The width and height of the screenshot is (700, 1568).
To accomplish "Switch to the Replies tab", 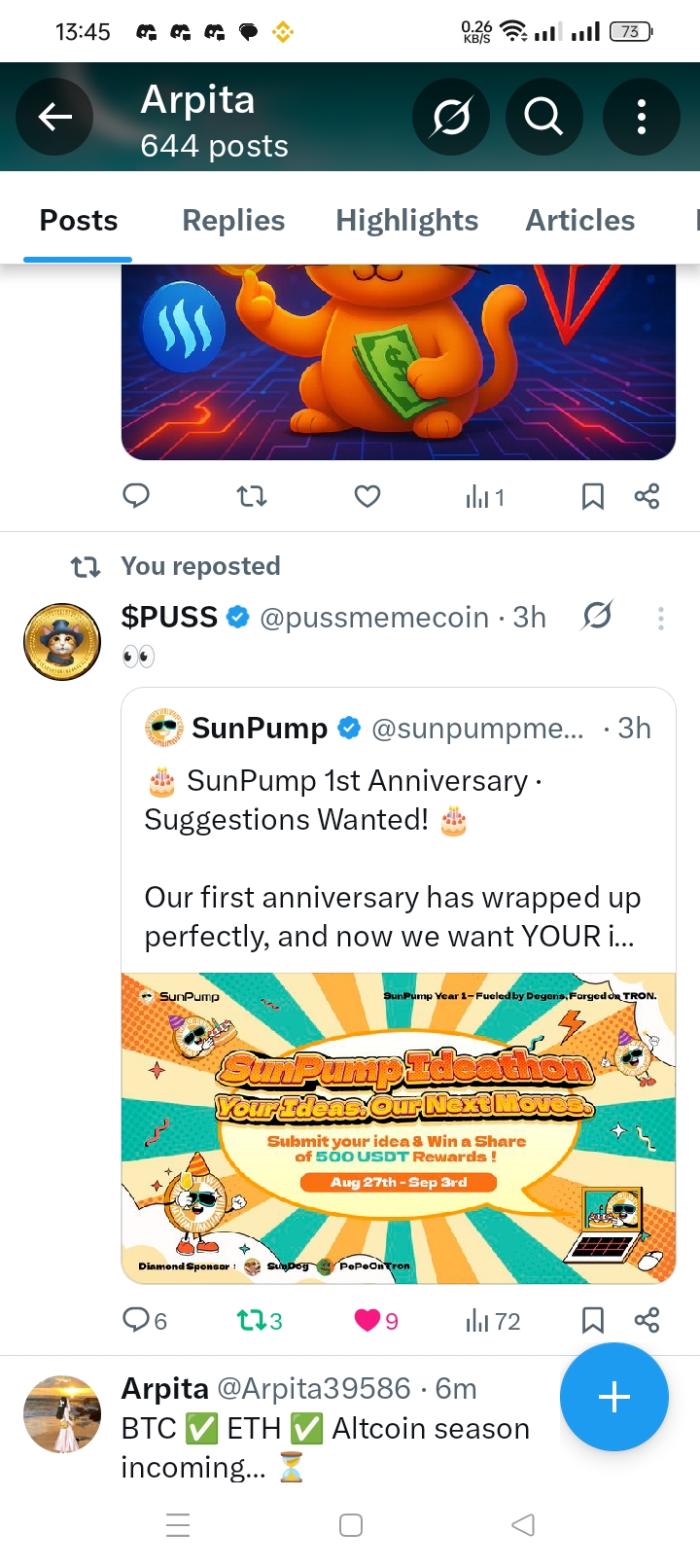I will click(x=233, y=221).
